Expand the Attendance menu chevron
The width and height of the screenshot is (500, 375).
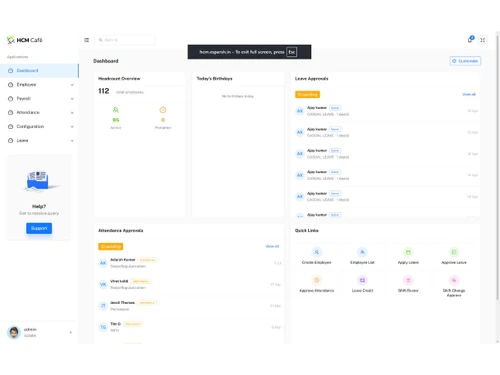point(72,113)
